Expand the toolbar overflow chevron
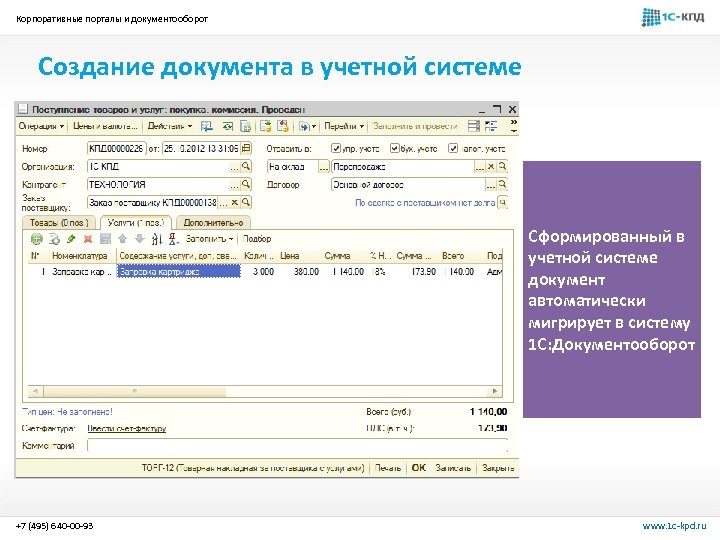 coord(514,126)
